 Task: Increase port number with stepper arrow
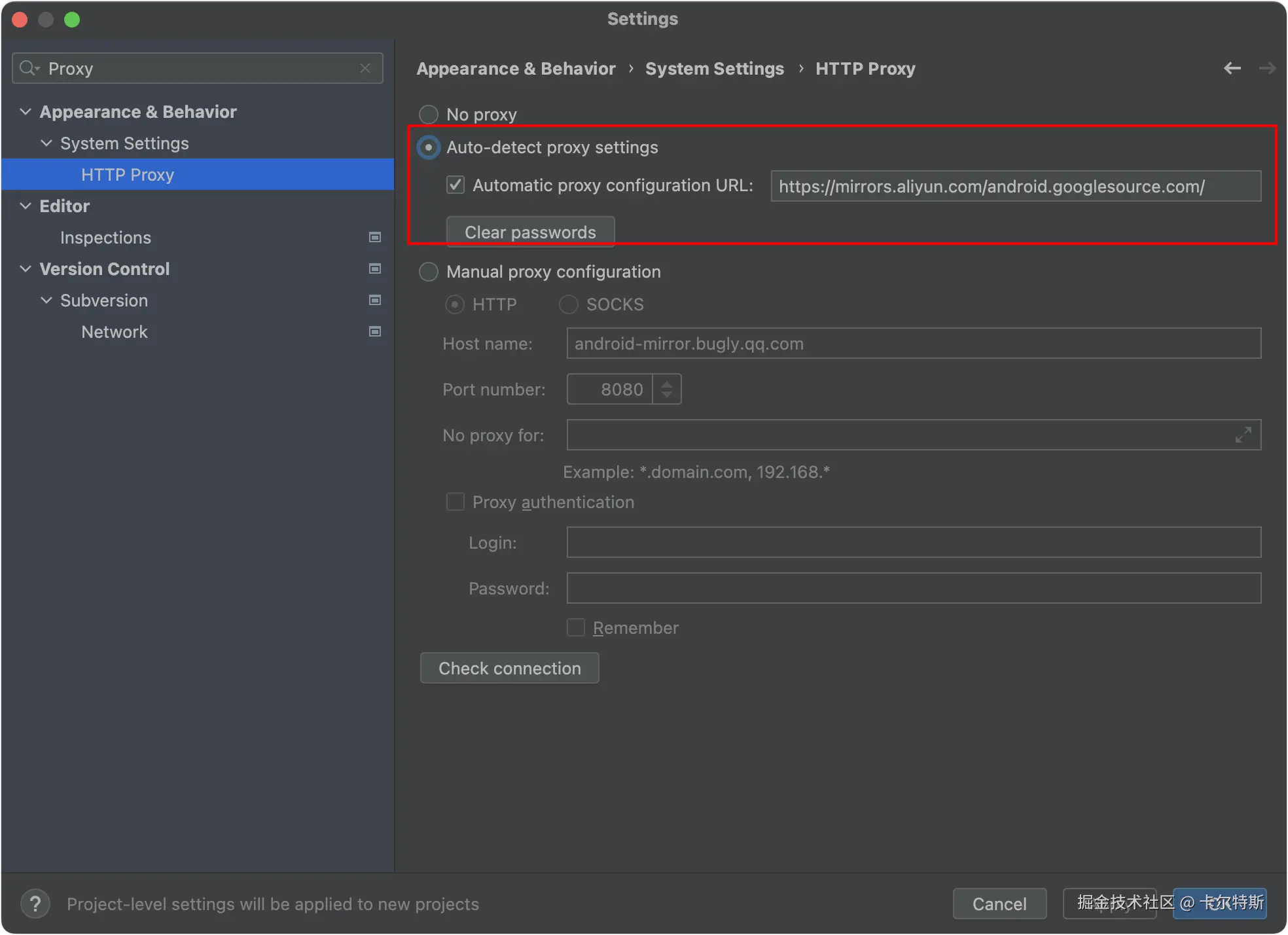pyautogui.click(x=667, y=383)
